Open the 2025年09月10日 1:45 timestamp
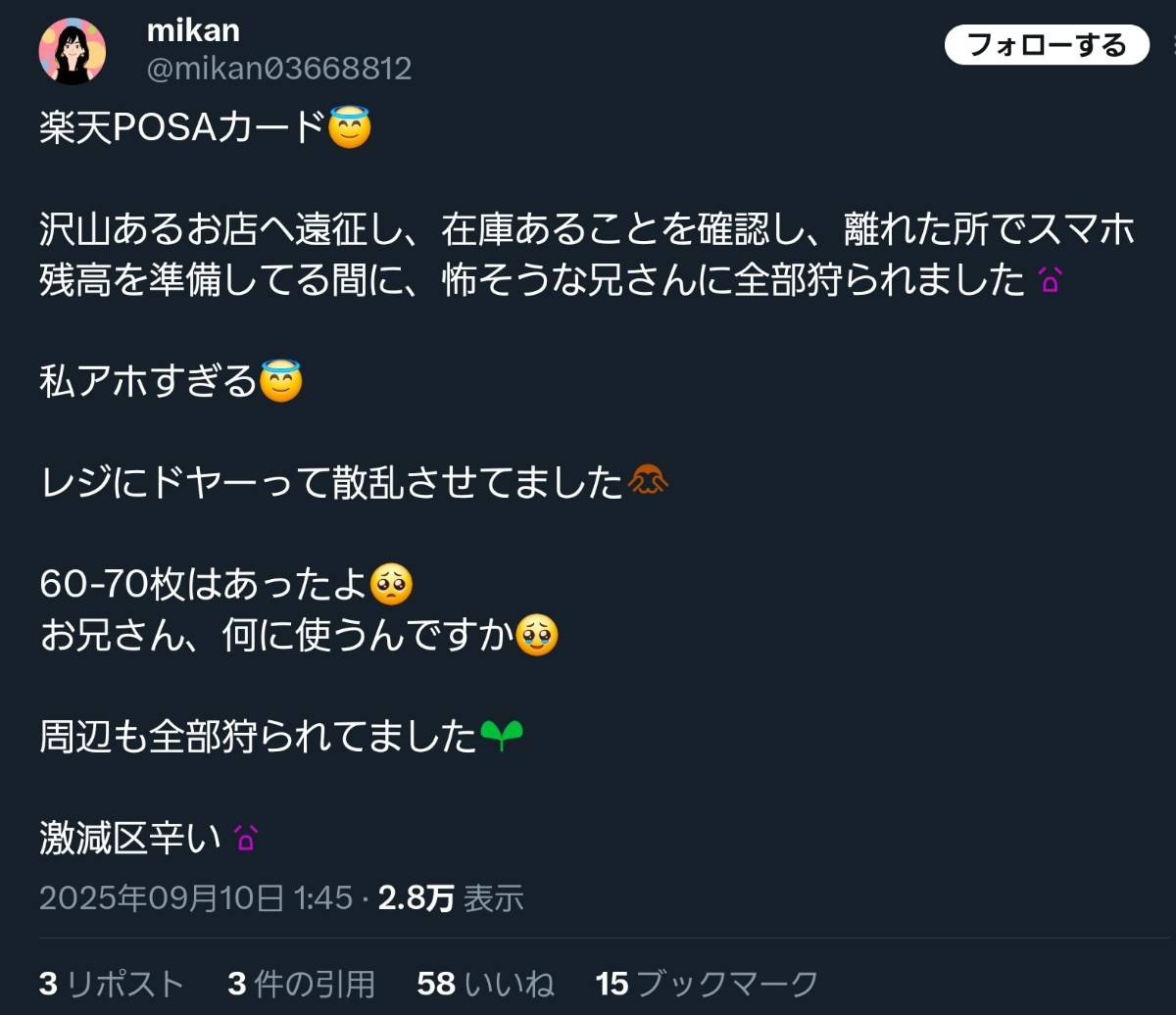Viewport: 1176px width, 1015px height. tap(195, 897)
